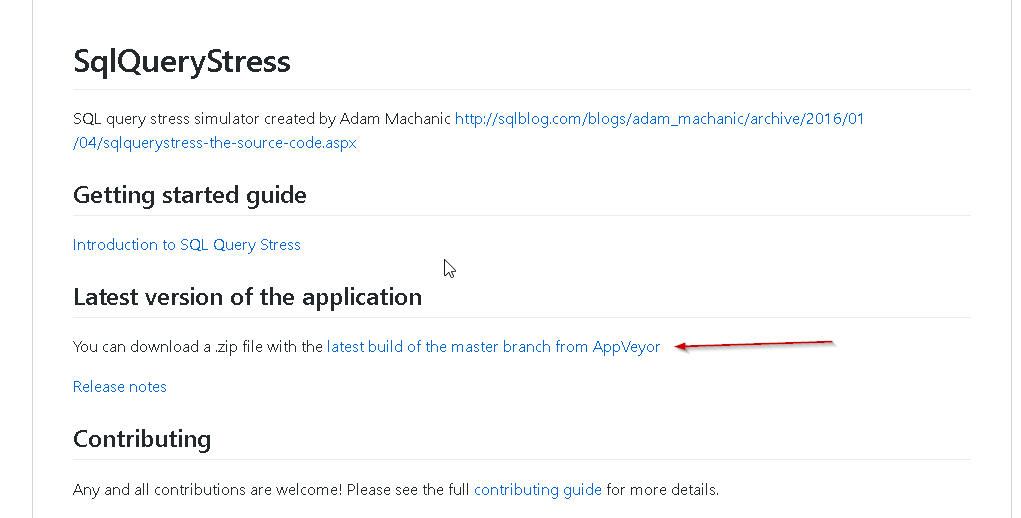Click the 'Please see the full' text

(x=409, y=490)
